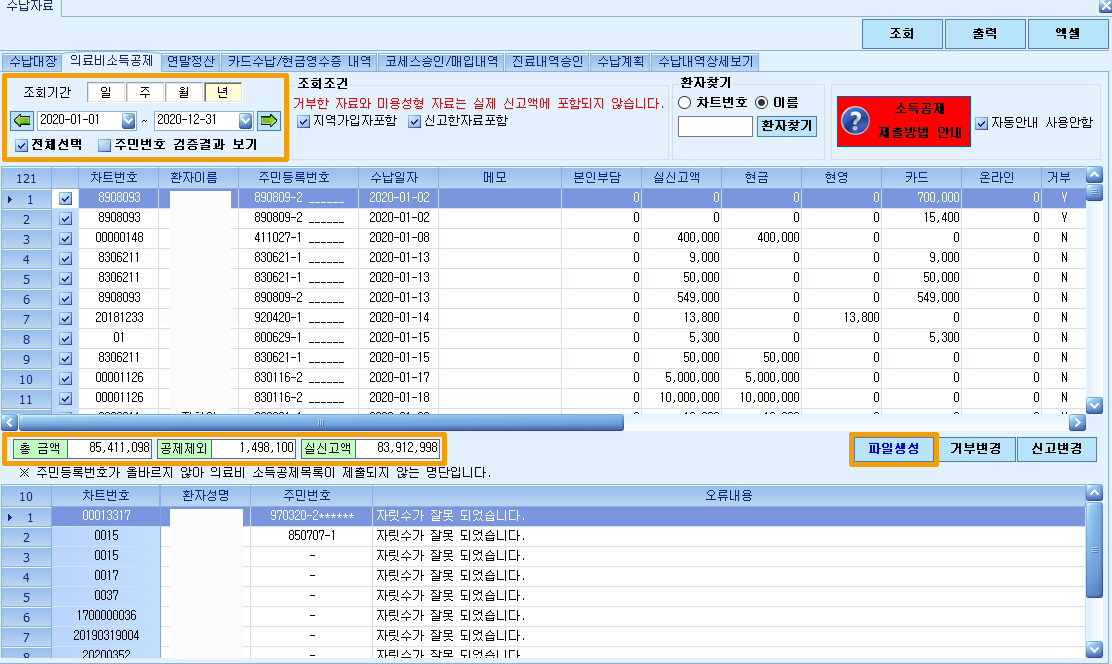1112x664 pixels.
Task: Click error list vertical scrollbar thumb
Action: tap(1094, 550)
